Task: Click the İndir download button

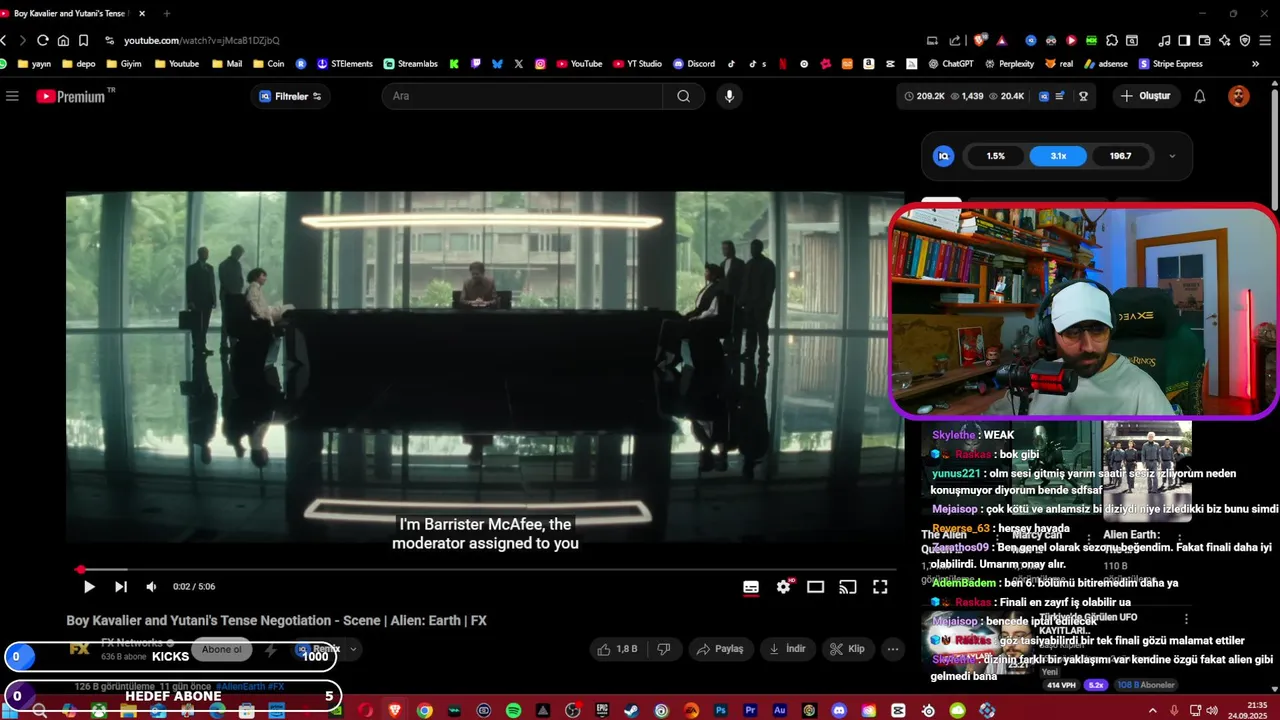Action: point(787,649)
